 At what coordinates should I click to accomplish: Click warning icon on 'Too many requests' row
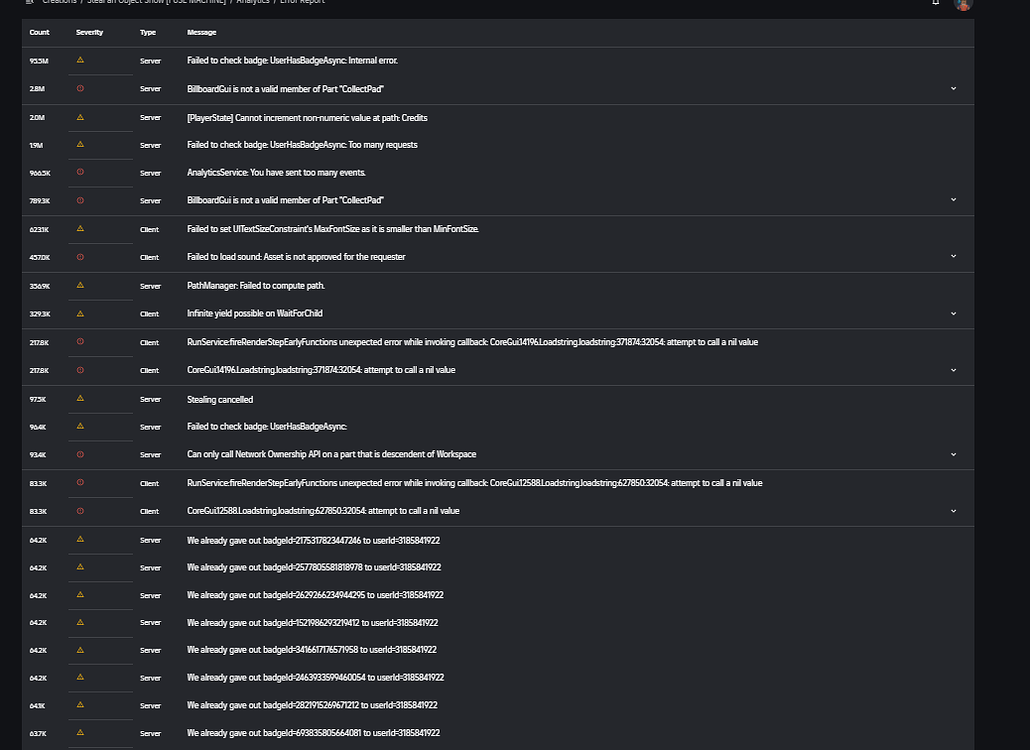point(80,144)
